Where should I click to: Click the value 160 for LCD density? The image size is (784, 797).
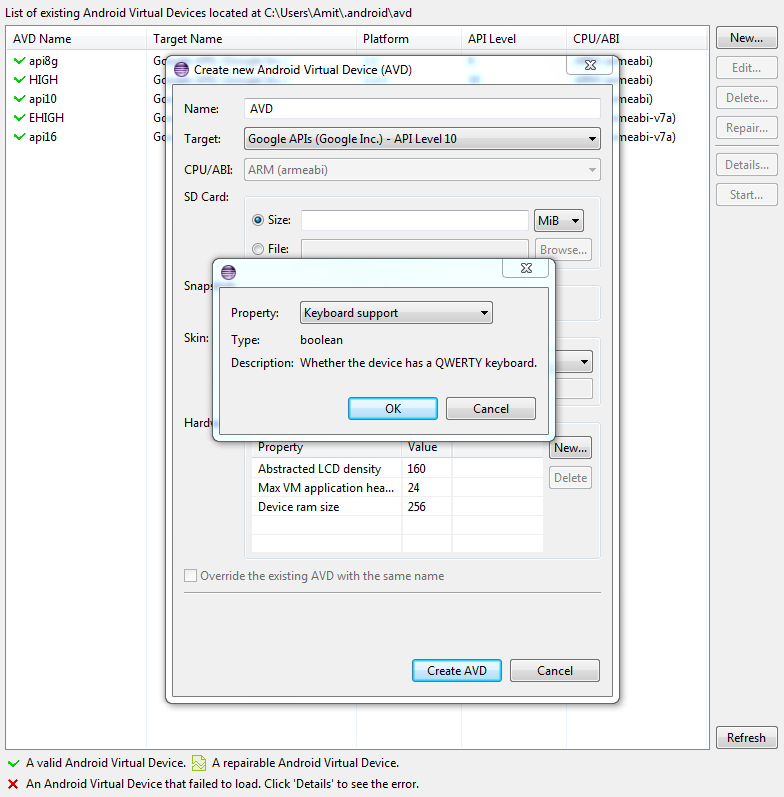416,469
